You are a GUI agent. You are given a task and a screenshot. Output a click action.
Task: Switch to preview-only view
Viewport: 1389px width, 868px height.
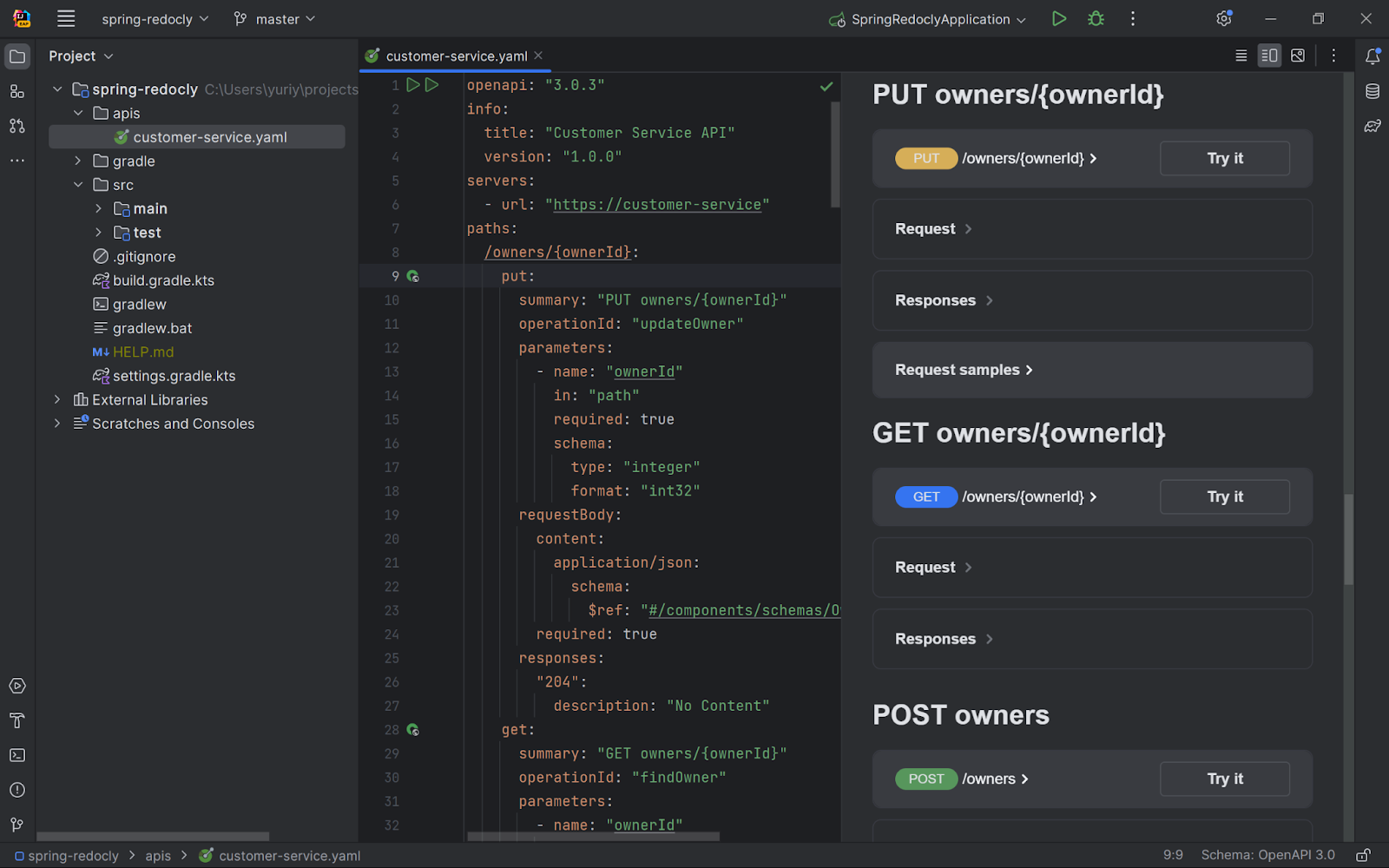coord(1298,56)
